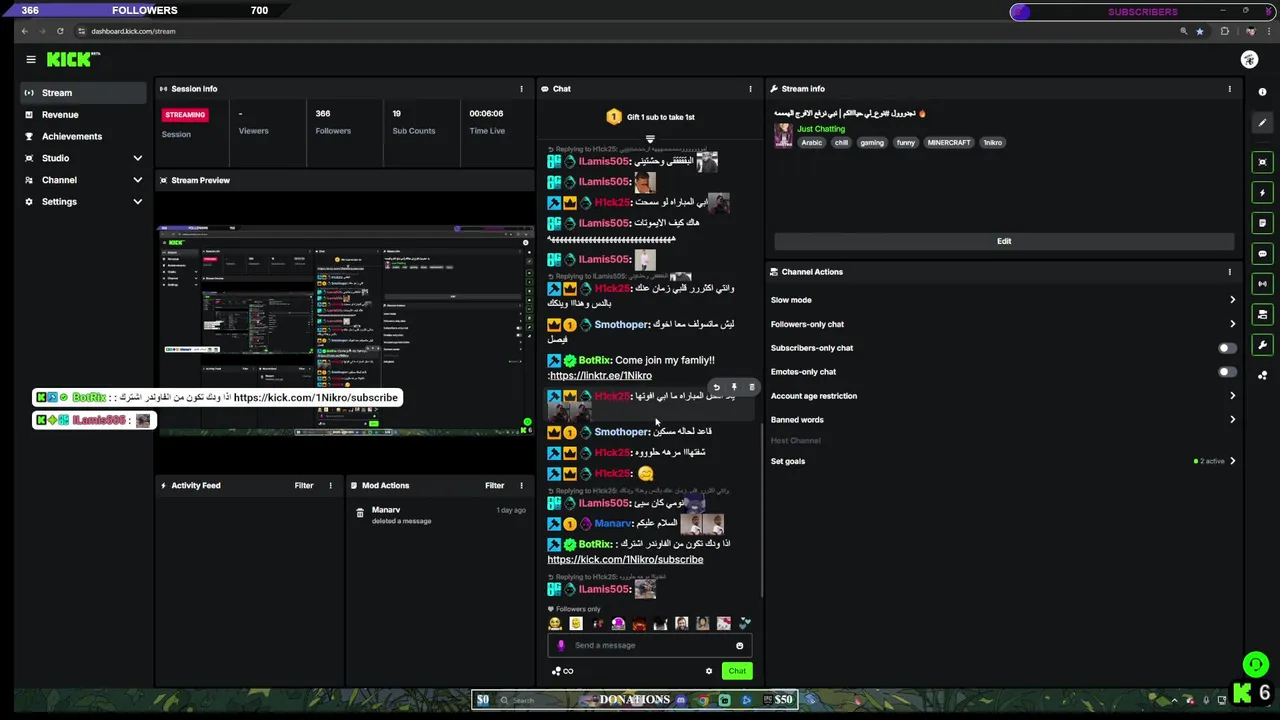This screenshot has width=1280, height=720.
Task: Toggle the stream preview panel icon in right sidebar
Action: click(1263, 162)
